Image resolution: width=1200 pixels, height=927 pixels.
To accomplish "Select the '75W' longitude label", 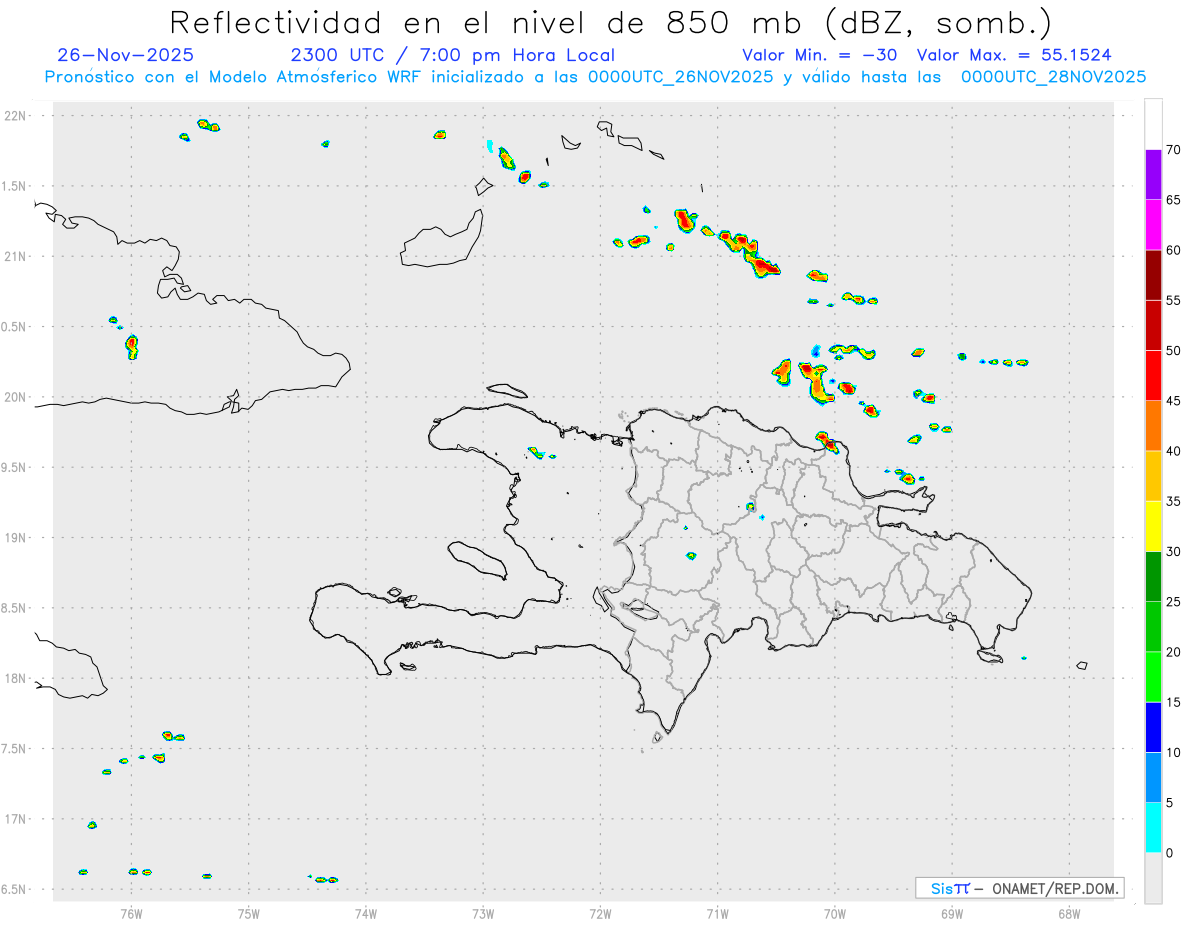I will pos(249,913).
